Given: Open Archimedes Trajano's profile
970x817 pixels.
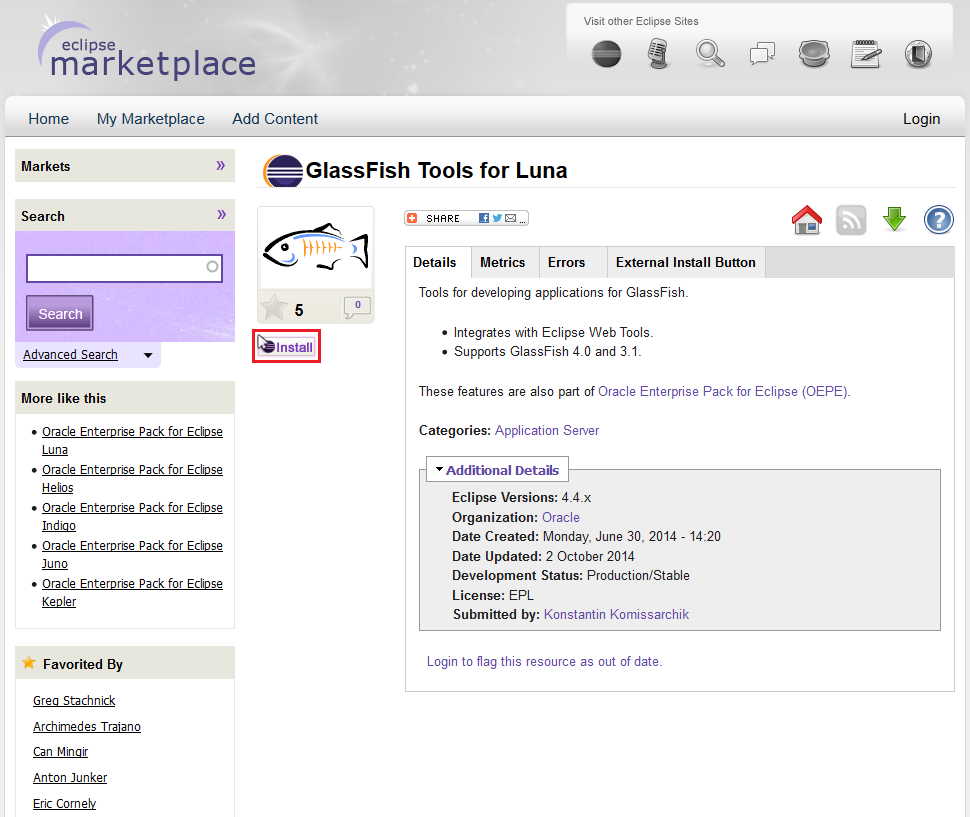Looking at the screenshot, I should 87,726.
